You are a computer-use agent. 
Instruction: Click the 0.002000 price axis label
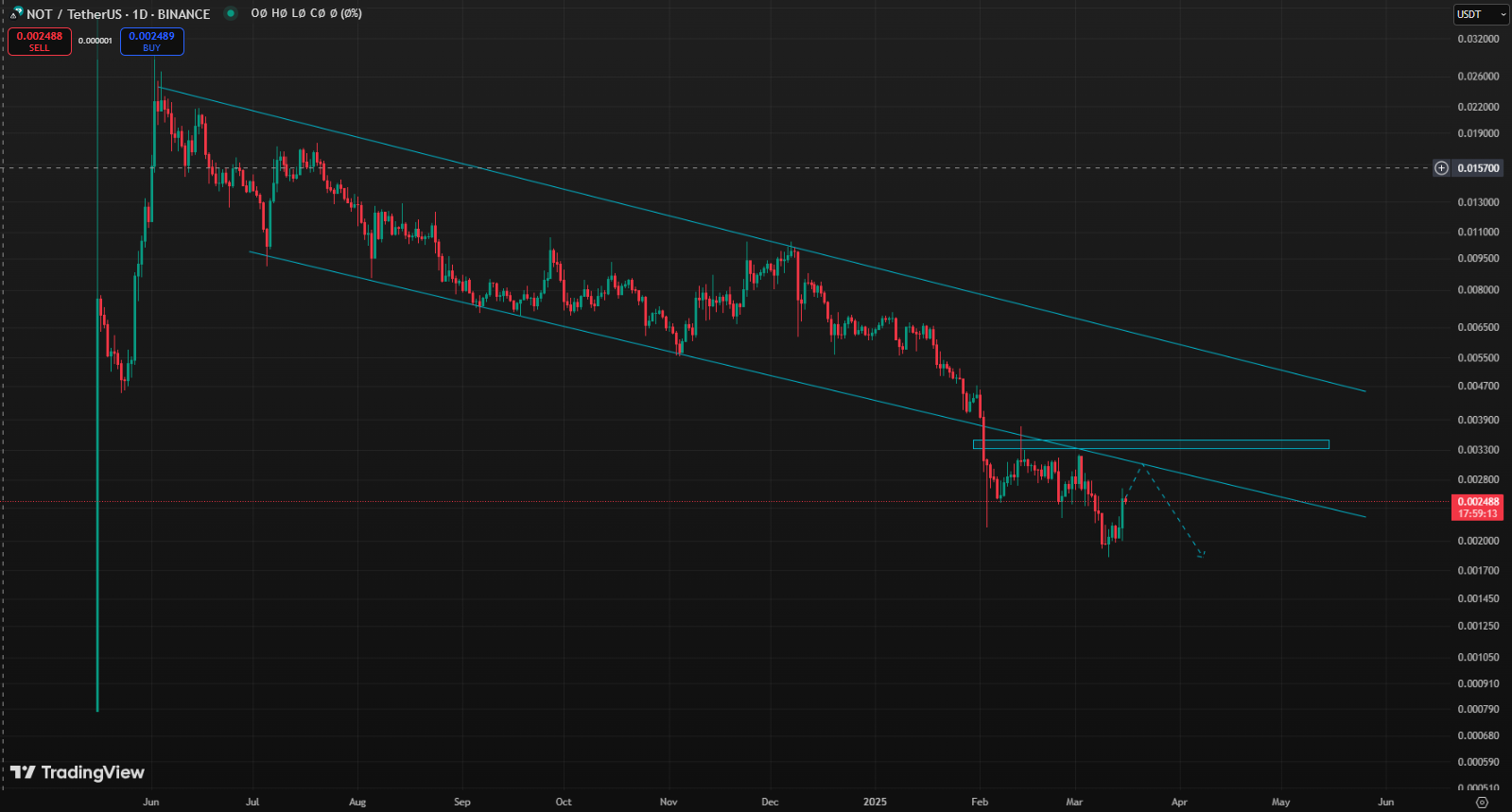click(x=1478, y=541)
